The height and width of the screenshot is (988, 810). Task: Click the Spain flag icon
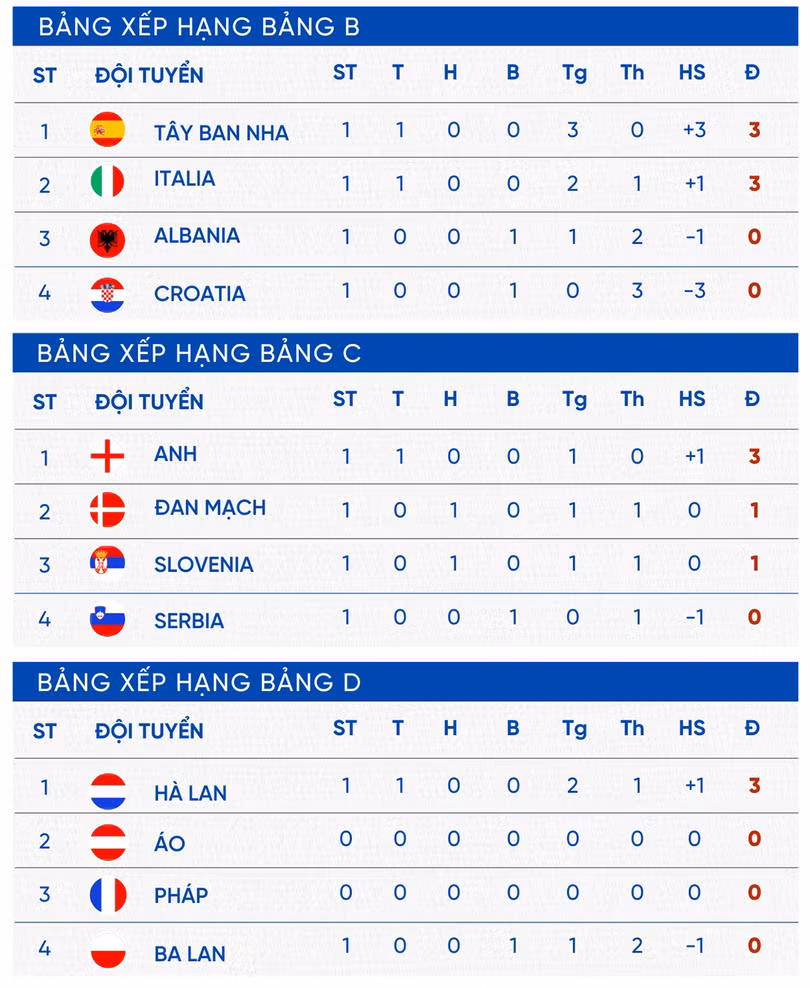pos(107,130)
